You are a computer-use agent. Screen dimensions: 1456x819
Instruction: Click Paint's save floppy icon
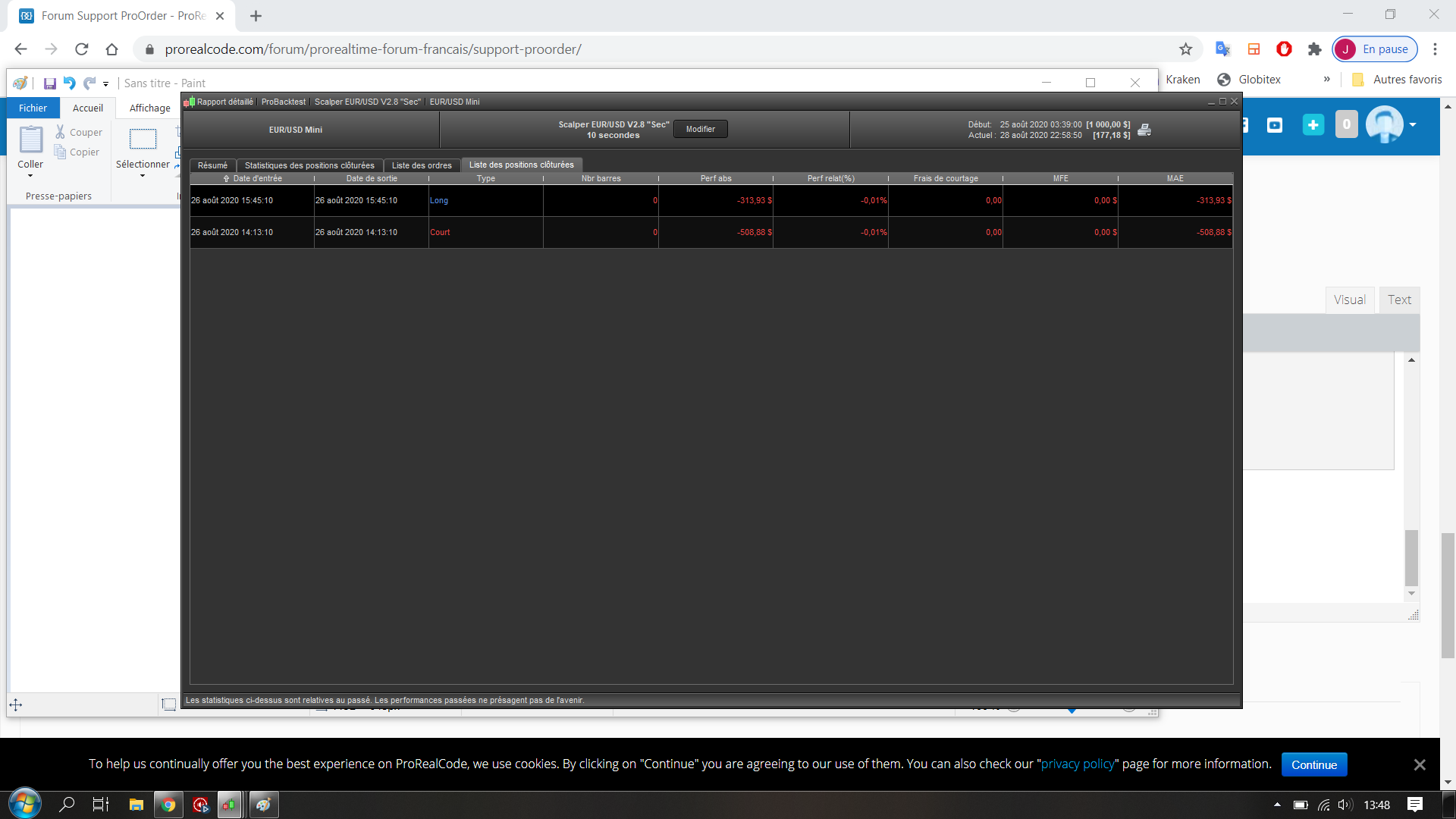[x=50, y=83]
